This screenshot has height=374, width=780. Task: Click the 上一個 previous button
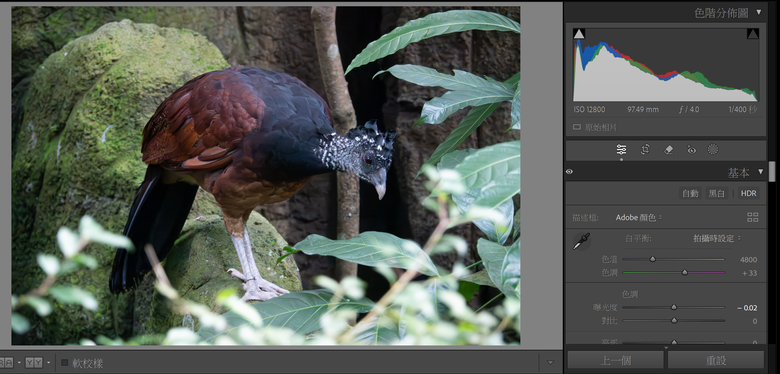point(615,360)
